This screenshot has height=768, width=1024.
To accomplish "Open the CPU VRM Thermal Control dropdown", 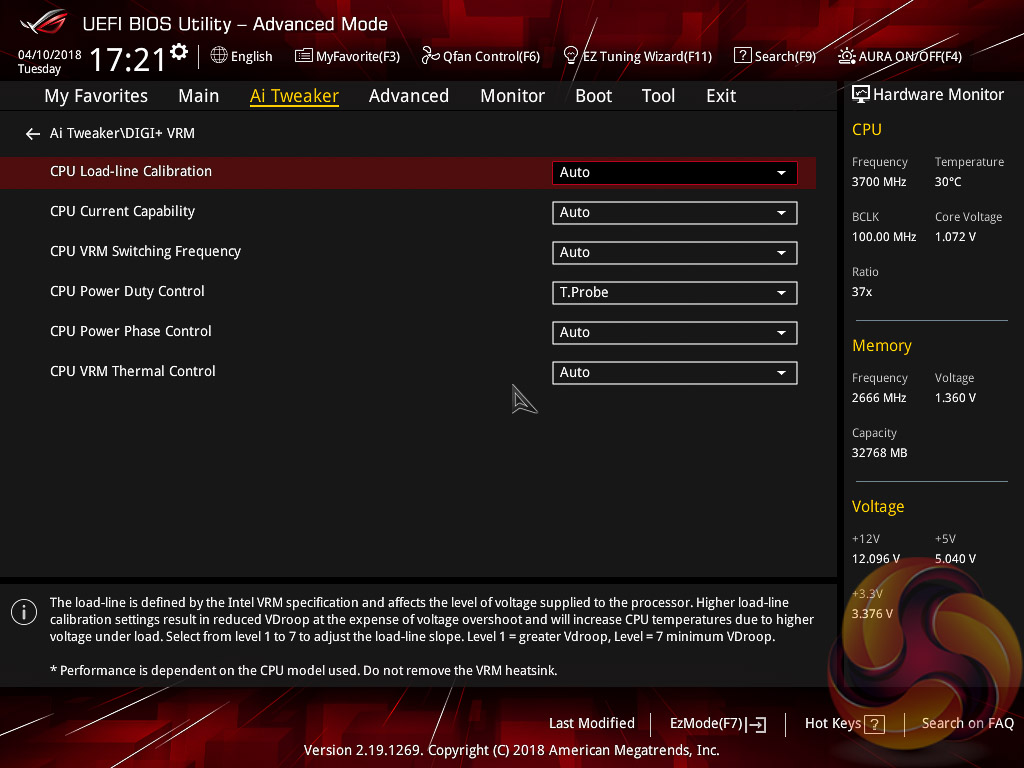I will pos(675,373).
